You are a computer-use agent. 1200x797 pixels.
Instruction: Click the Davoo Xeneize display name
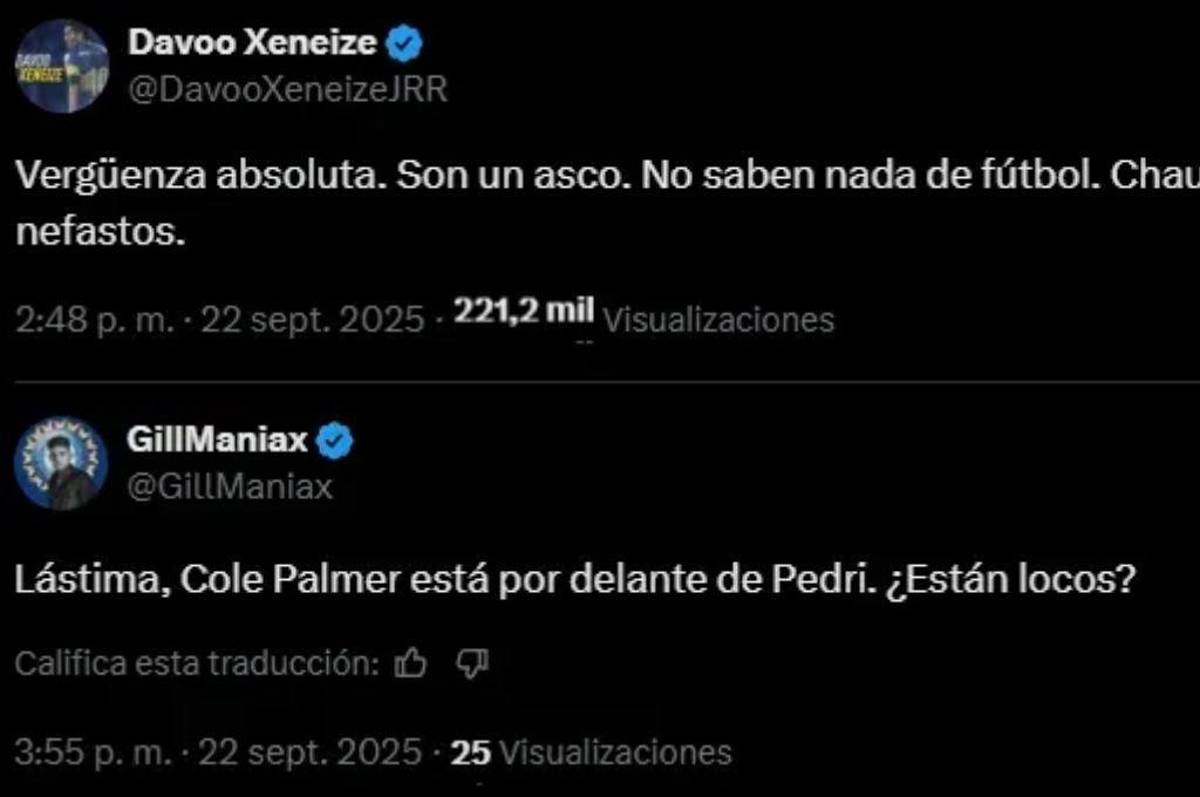click(x=254, y=42)
